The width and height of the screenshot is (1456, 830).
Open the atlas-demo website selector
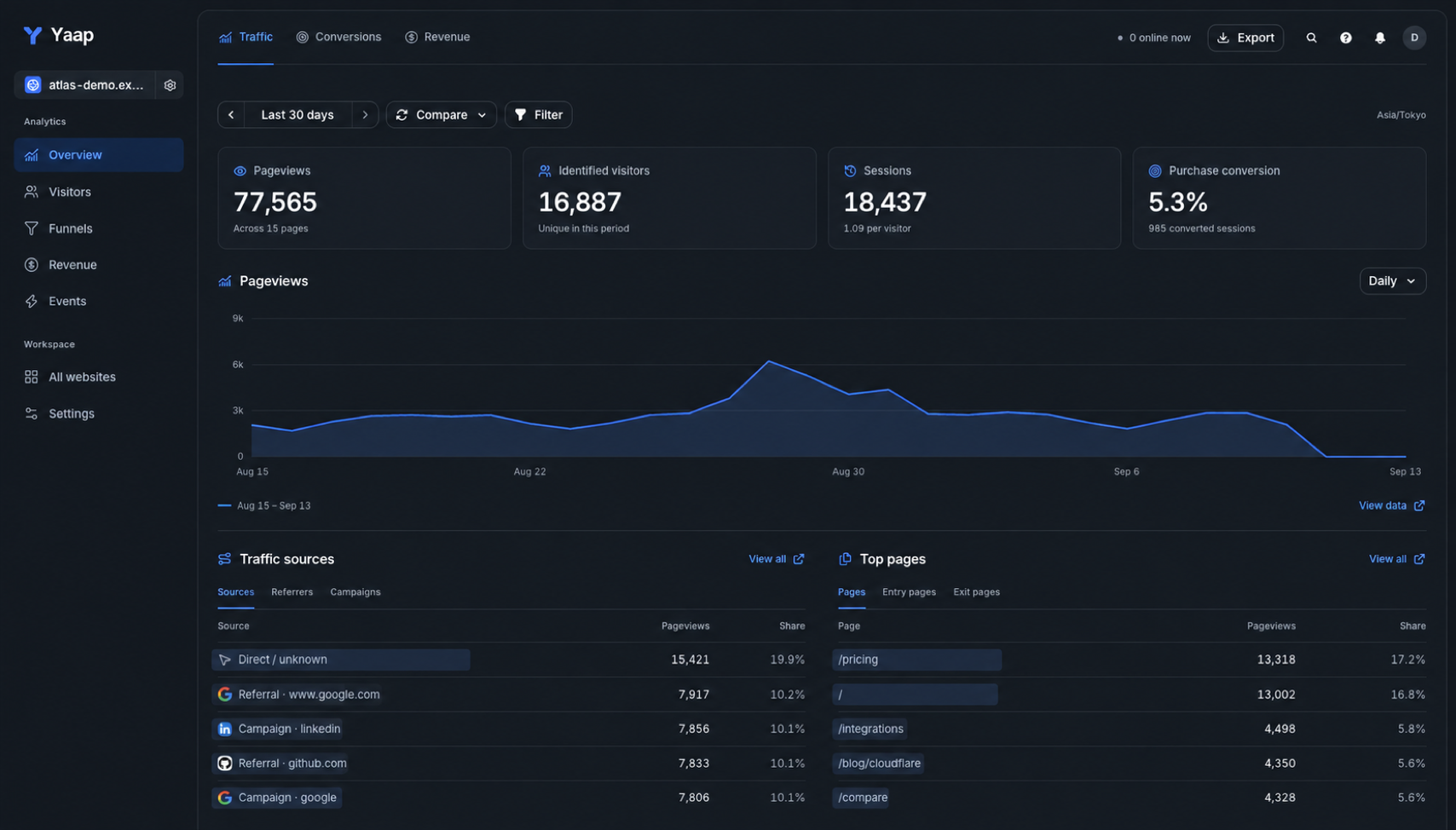pos(84,85)
